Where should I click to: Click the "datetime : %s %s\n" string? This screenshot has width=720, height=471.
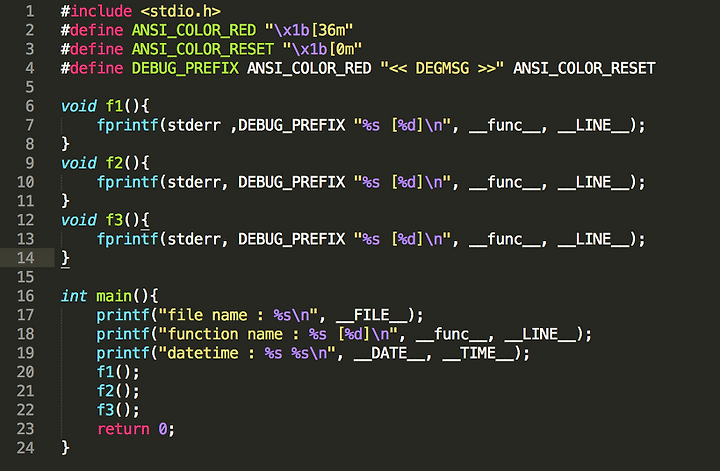(x=247, y=353)
